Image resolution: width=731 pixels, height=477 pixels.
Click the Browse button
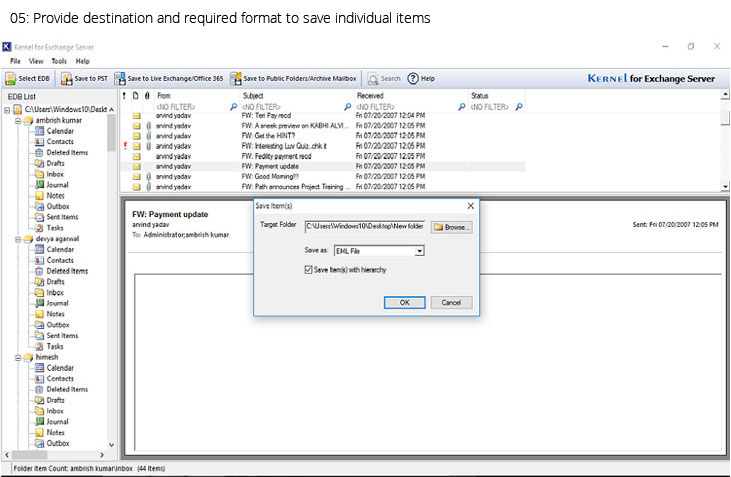451,227
